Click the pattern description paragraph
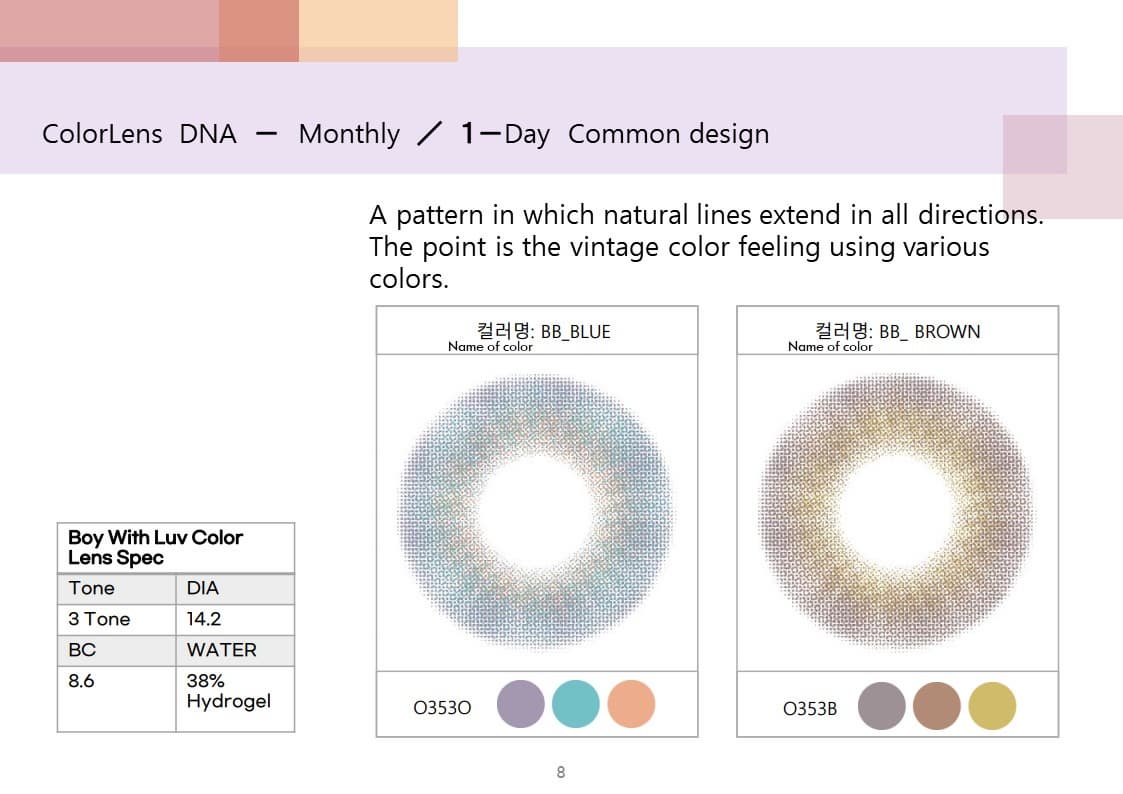 tap(706, 246)
